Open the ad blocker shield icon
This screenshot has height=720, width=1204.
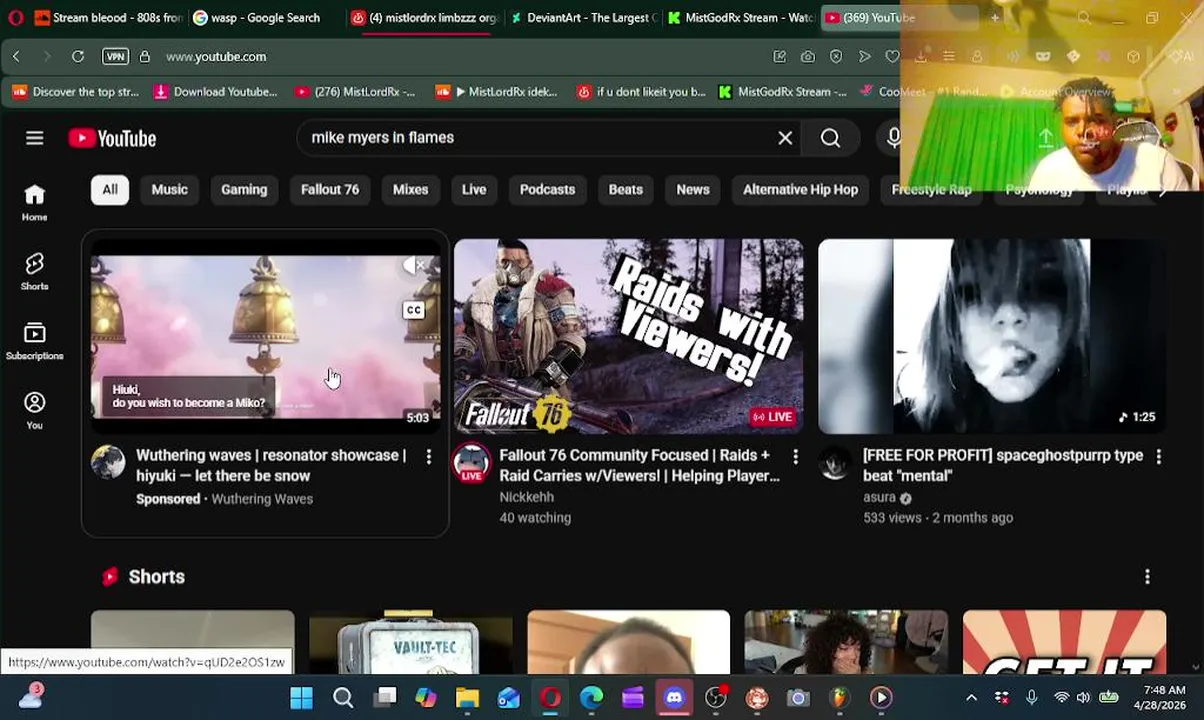836,57
